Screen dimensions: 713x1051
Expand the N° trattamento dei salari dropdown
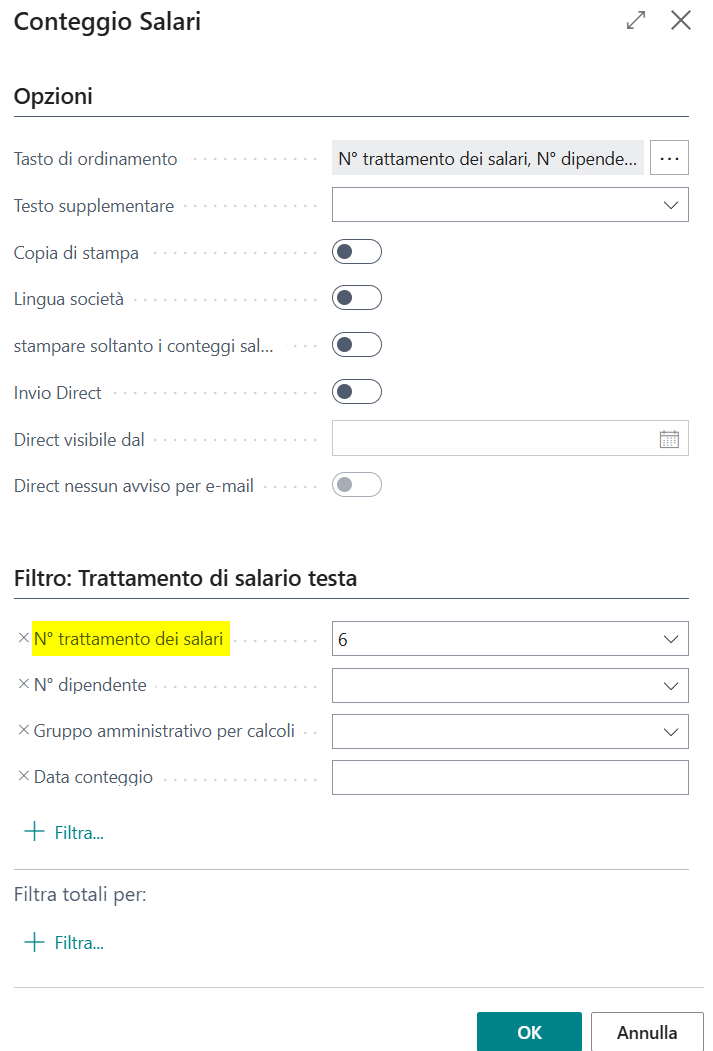coord(670,639)
